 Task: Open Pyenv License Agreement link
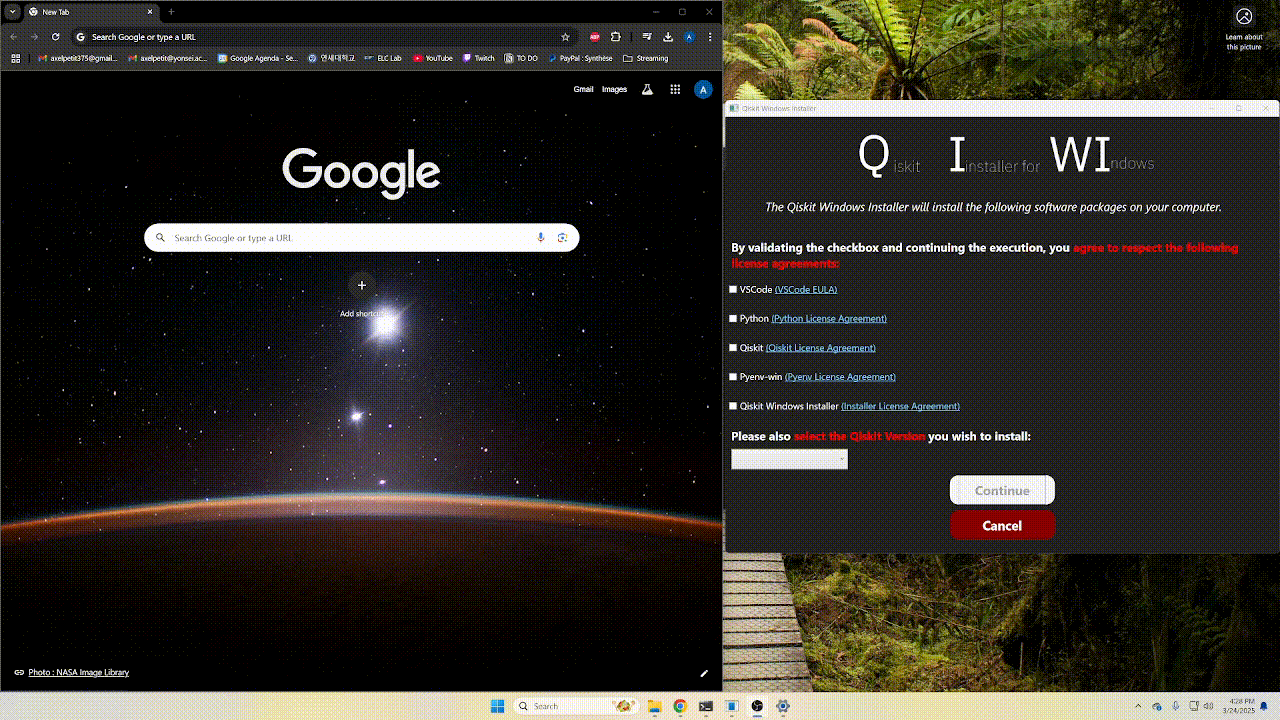[840, 377]
